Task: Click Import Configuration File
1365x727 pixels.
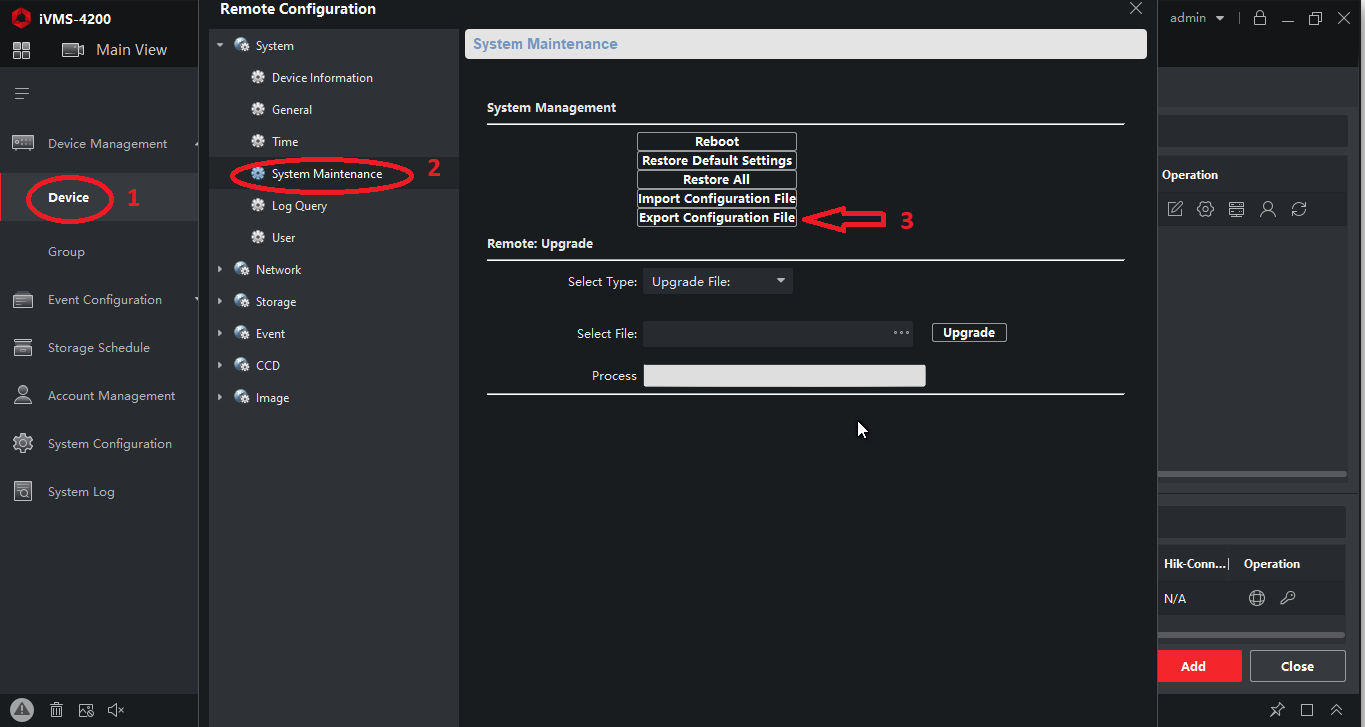Action: (x=717, y=199)
